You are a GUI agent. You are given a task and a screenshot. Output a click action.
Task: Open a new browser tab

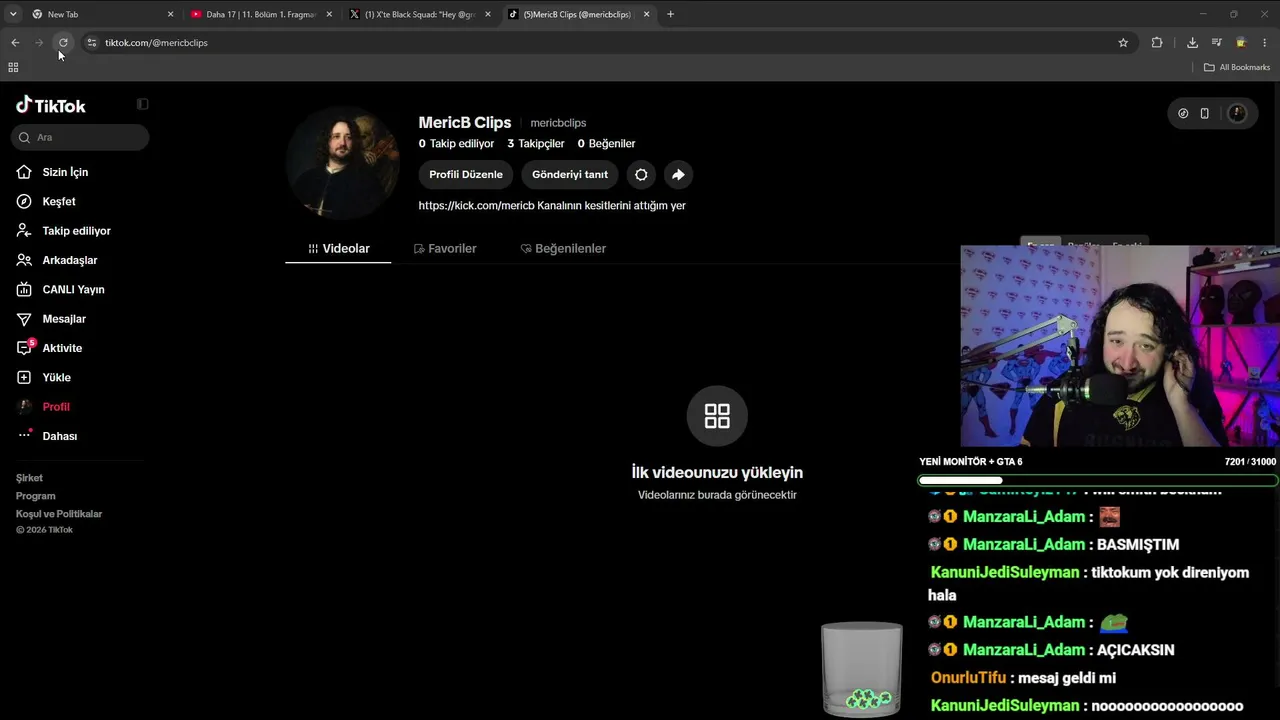[x=670, y=14]
